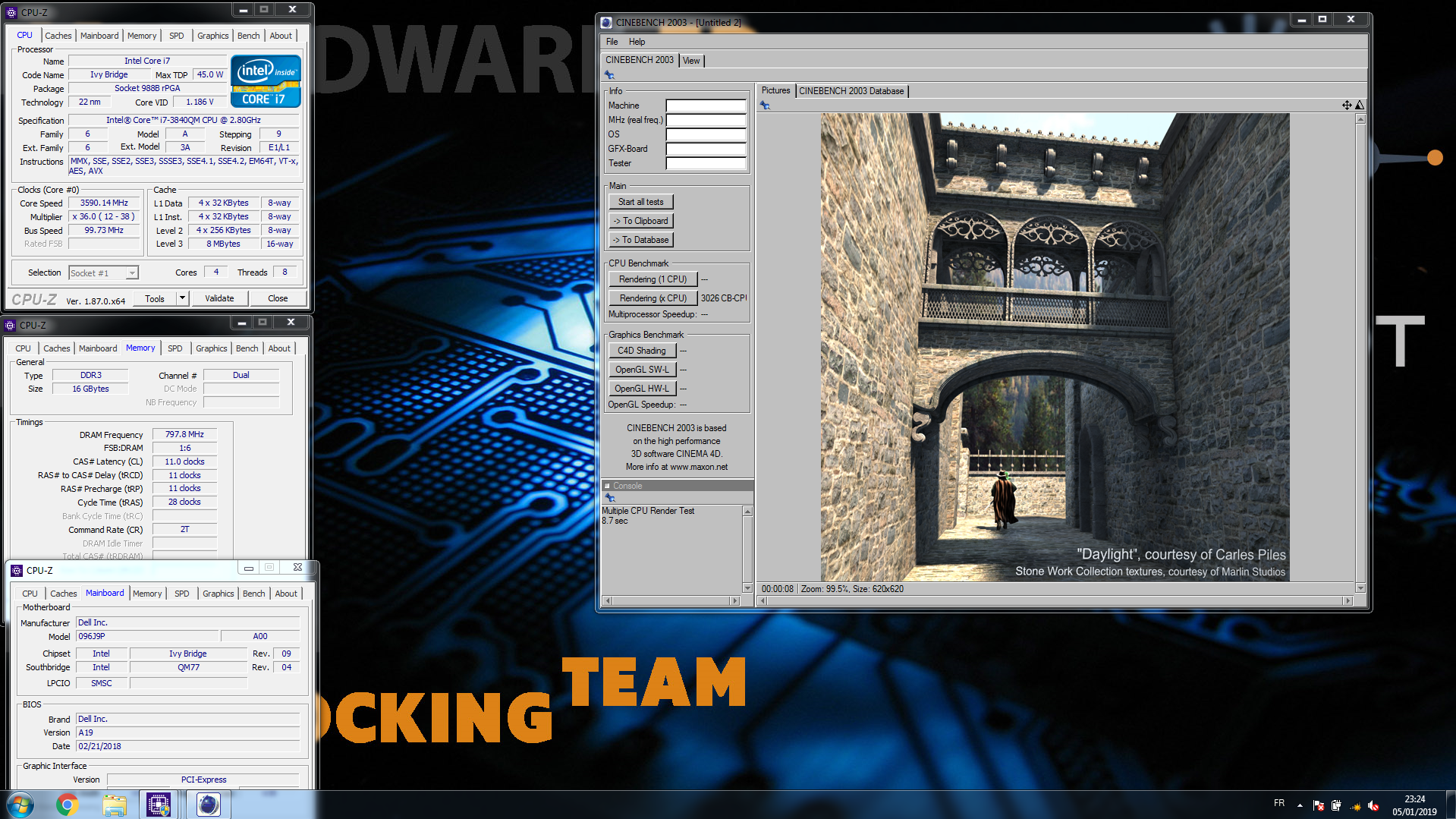Click the triangle zoom icon above the picture
The height and width of the screenshot is (819, 1456).
pyautogui.click(x=1360, y=106)
